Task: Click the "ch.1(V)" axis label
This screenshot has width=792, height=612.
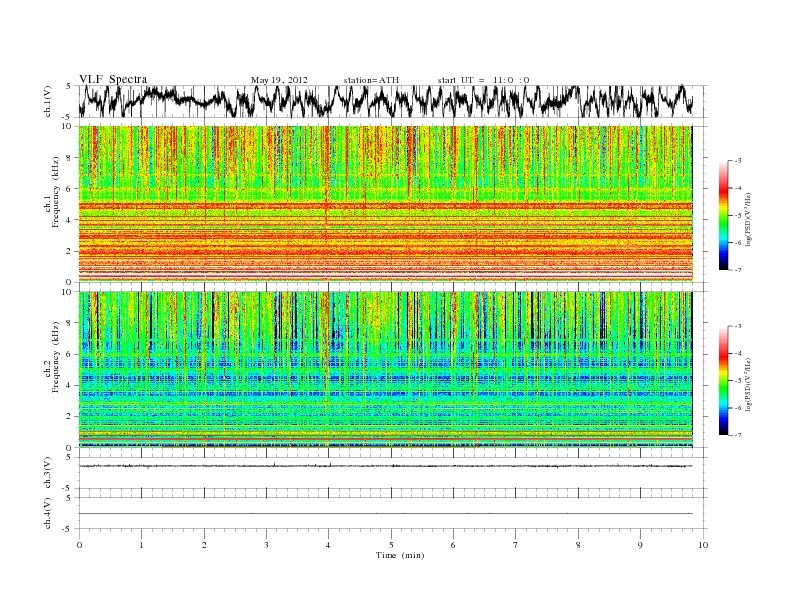Action: [48, 101]
